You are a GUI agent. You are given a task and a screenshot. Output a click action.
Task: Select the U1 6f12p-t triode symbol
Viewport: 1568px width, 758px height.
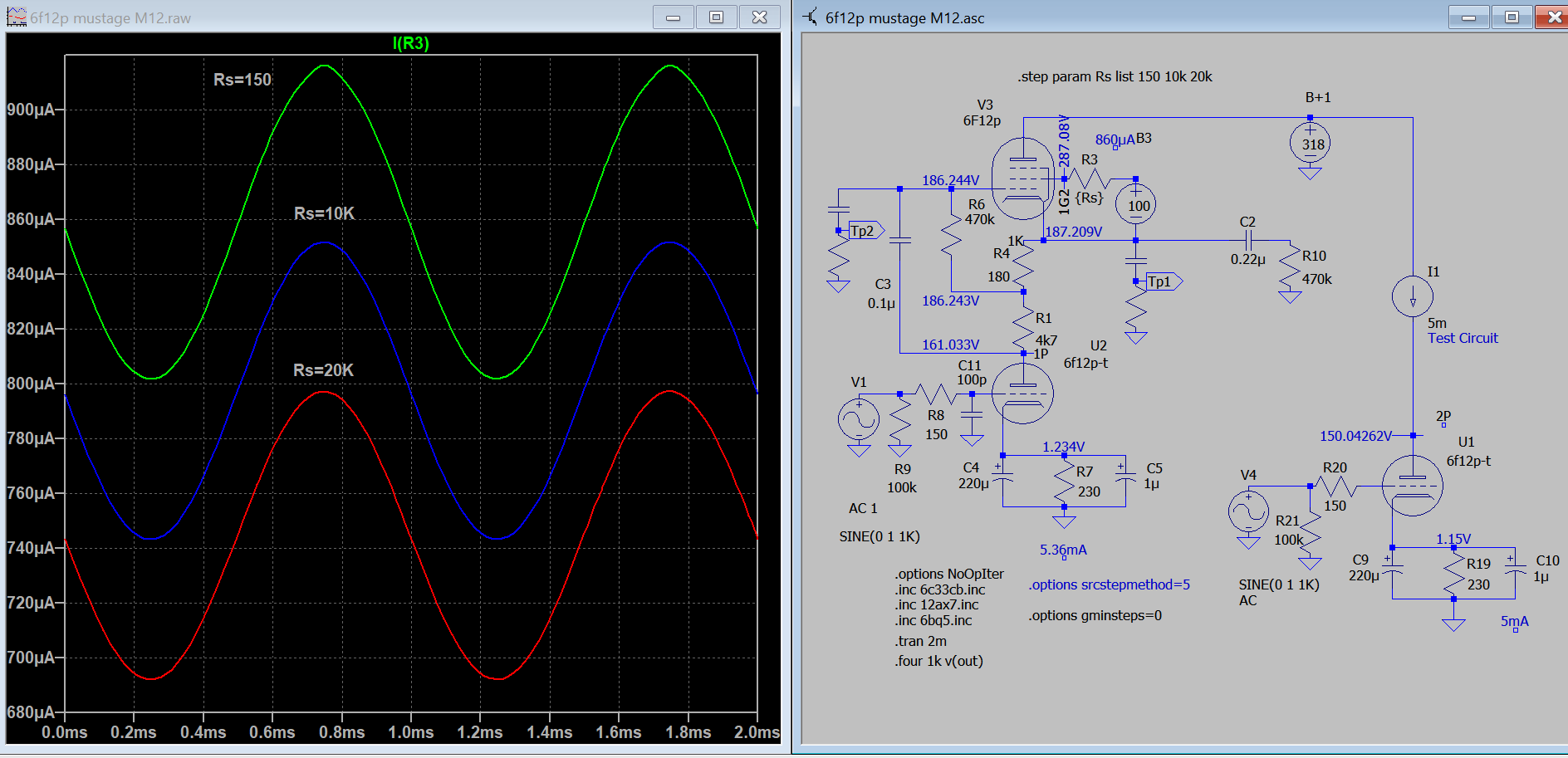(1412, 486)
